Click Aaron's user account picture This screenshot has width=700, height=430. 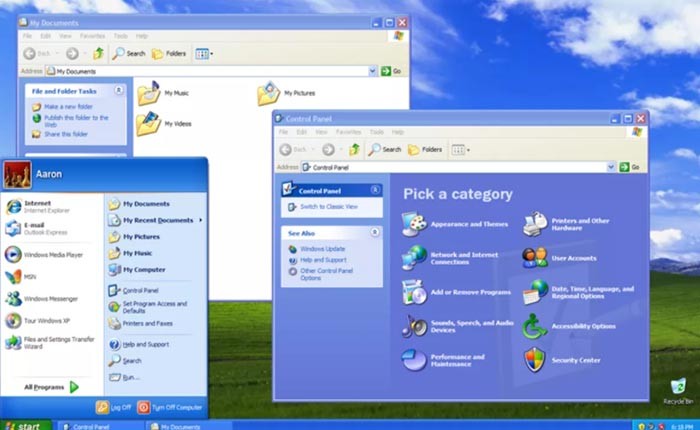18,174
